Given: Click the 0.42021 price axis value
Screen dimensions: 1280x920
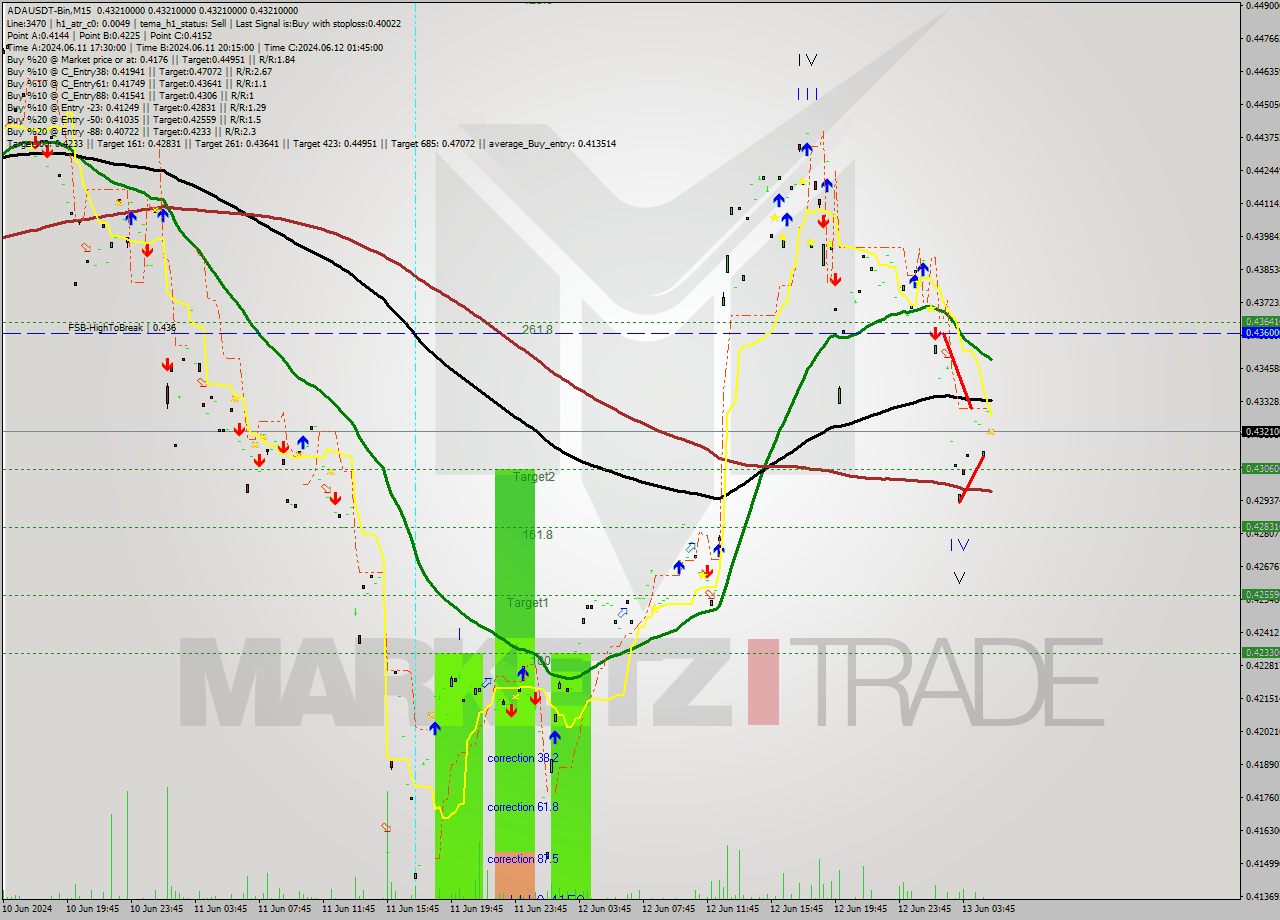Looking at the screenshot, I should [1262, 731].
